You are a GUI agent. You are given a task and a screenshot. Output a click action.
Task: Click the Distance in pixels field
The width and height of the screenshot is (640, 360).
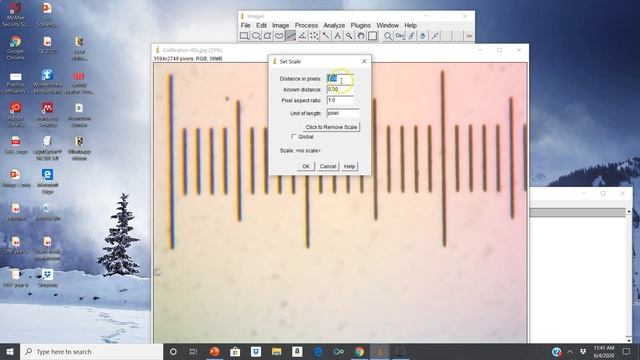point(340,78)
